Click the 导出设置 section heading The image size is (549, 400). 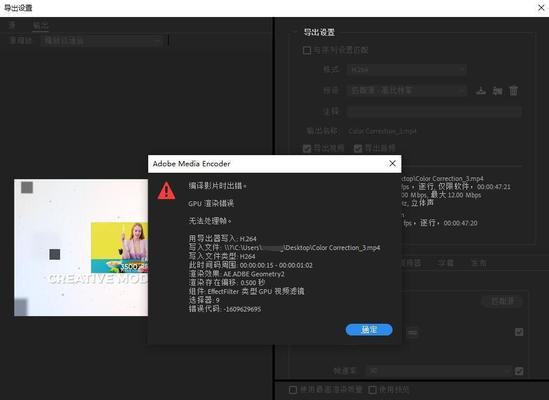point(319,32)
